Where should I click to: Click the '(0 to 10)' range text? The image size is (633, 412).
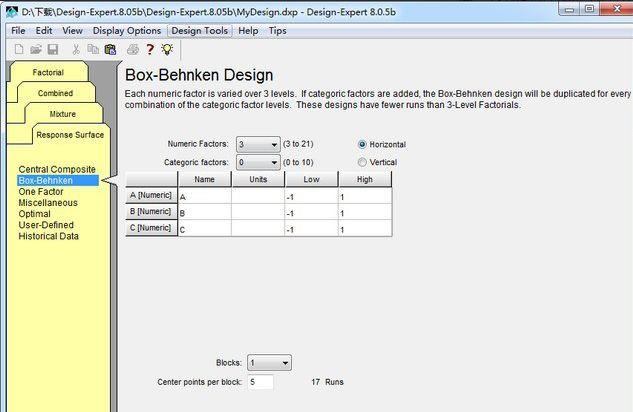pyautogui.click(x=298, y=162)
